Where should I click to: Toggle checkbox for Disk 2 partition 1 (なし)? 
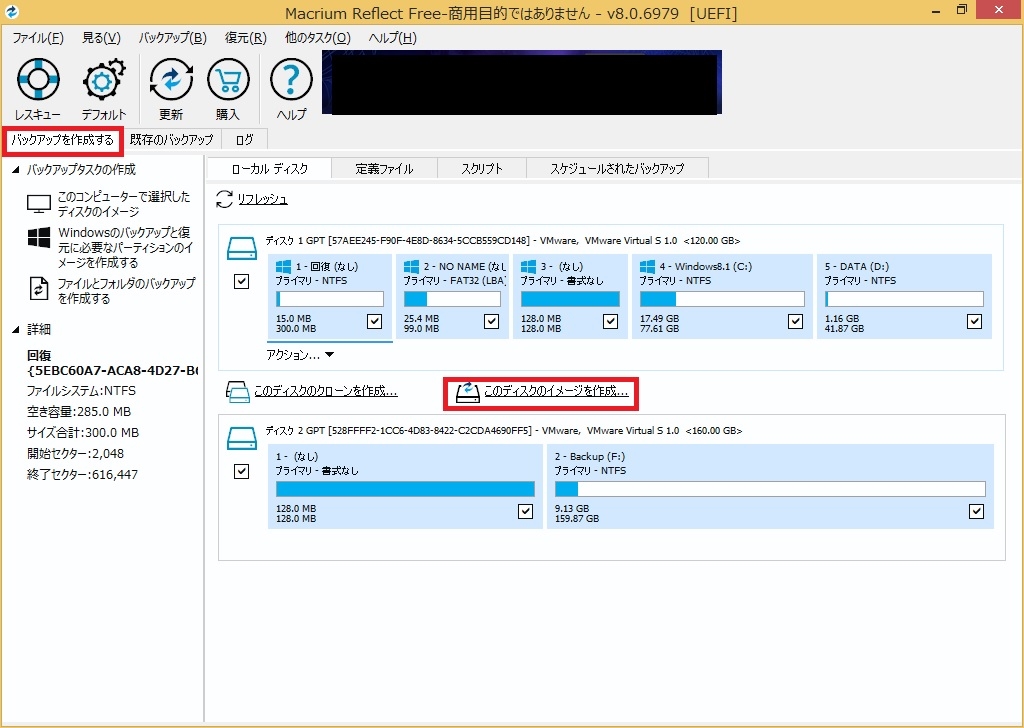pyautogui.click(x=525, y=511)
